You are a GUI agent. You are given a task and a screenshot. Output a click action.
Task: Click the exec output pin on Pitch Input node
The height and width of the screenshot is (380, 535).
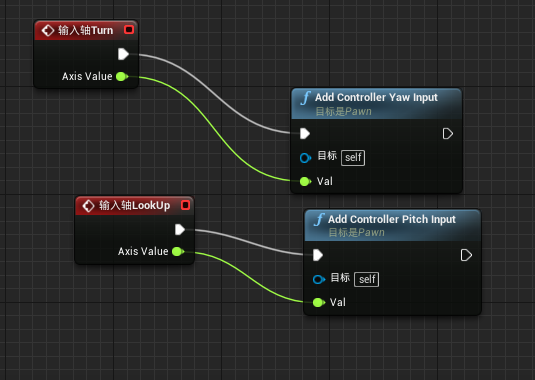466,255
